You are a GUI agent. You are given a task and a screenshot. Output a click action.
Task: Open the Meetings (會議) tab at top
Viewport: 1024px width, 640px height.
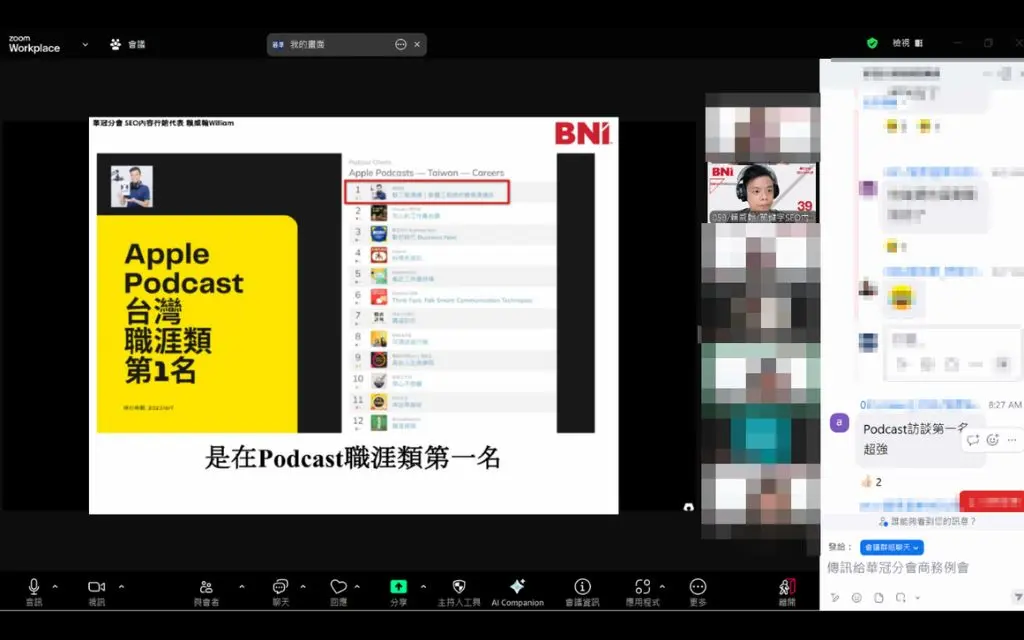click(x=128, y=44)
